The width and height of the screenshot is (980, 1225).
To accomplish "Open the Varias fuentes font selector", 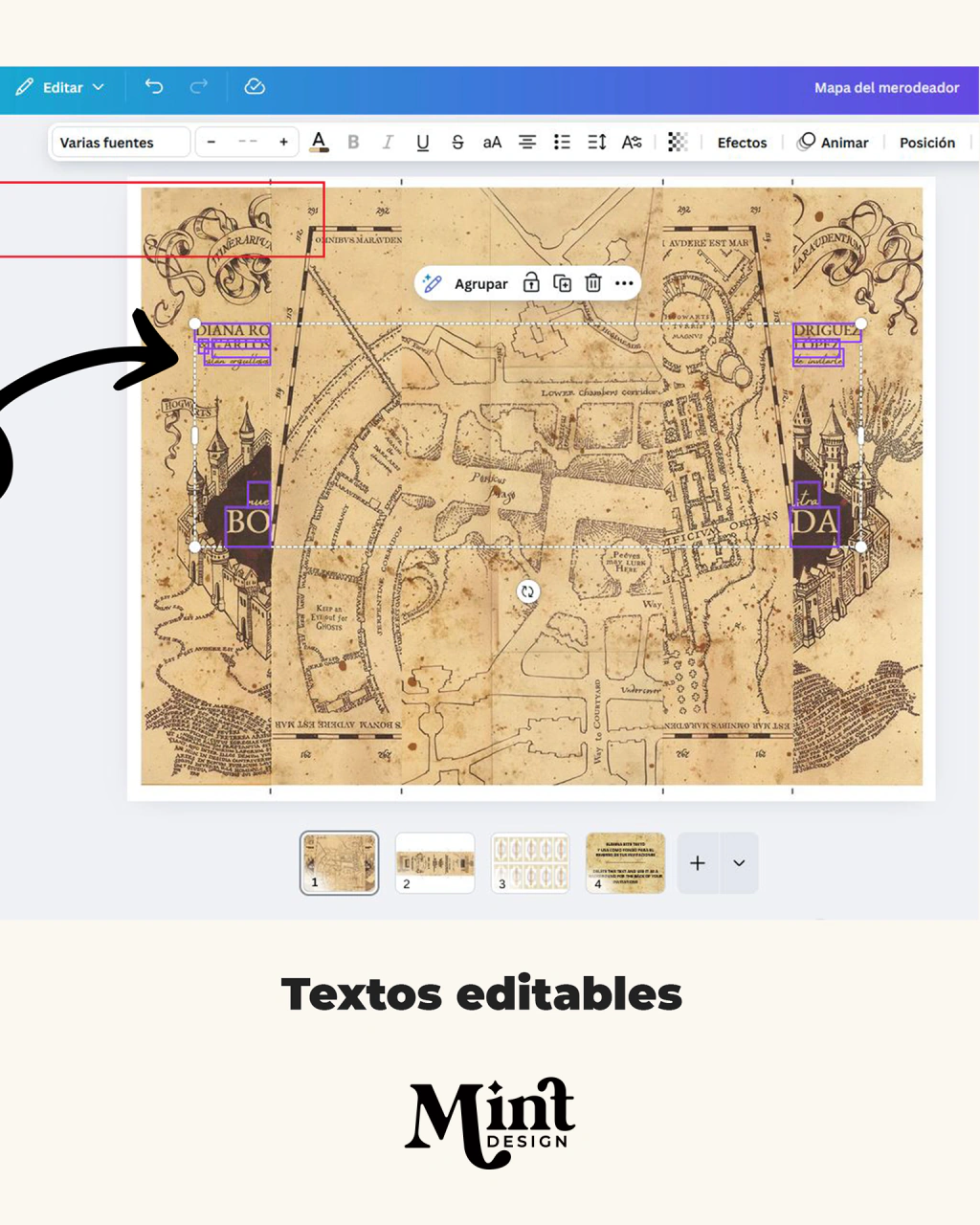I will pyautogui.click(x=121, y=143).
